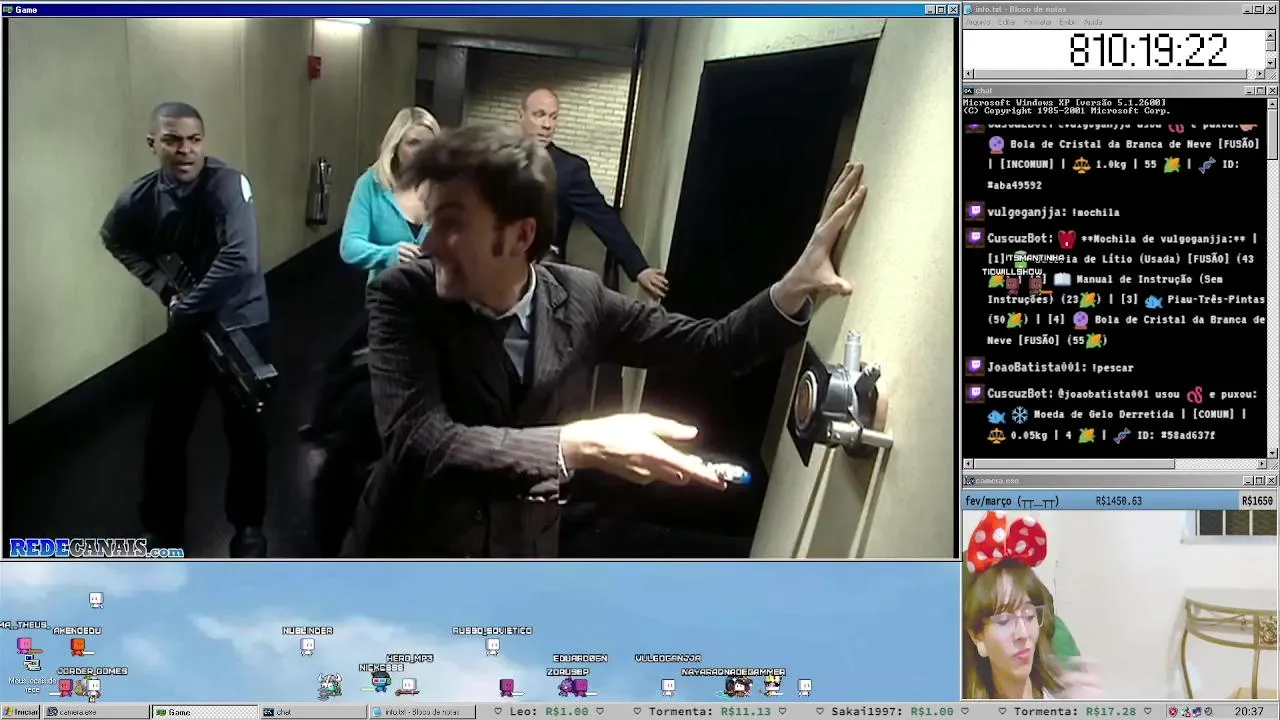This screenshot has width=1280, height=720.
Task: Click the chat window scroll down arrow
Action: tap(1272, 452)
